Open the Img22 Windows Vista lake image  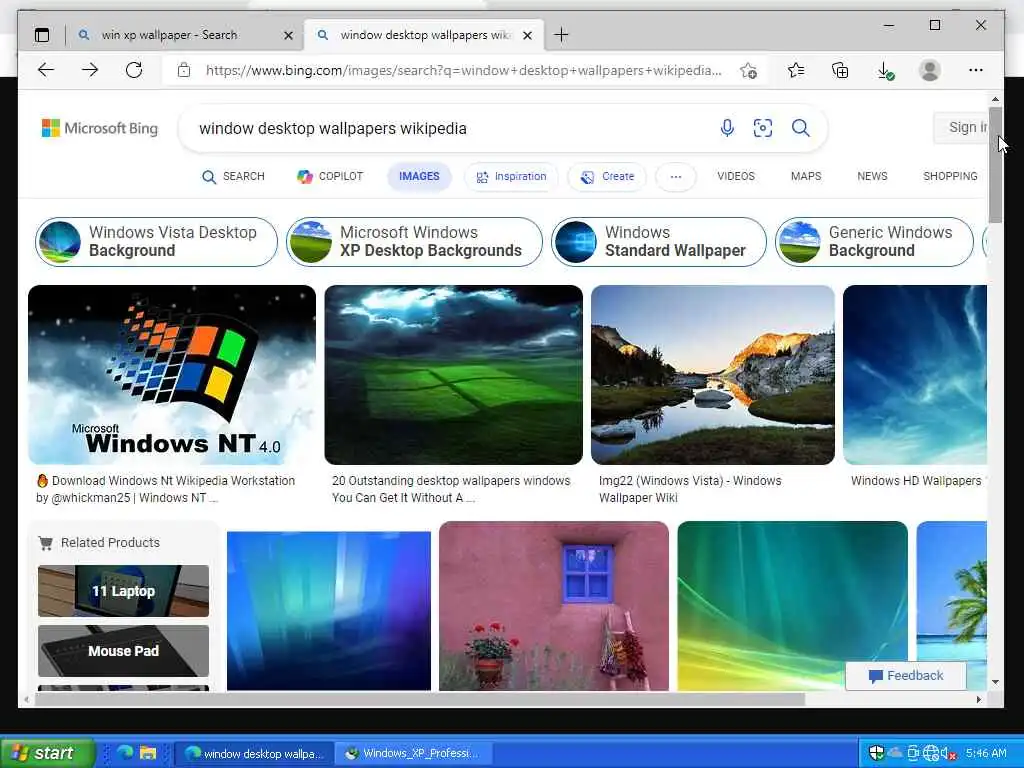(x=712, y=375)
